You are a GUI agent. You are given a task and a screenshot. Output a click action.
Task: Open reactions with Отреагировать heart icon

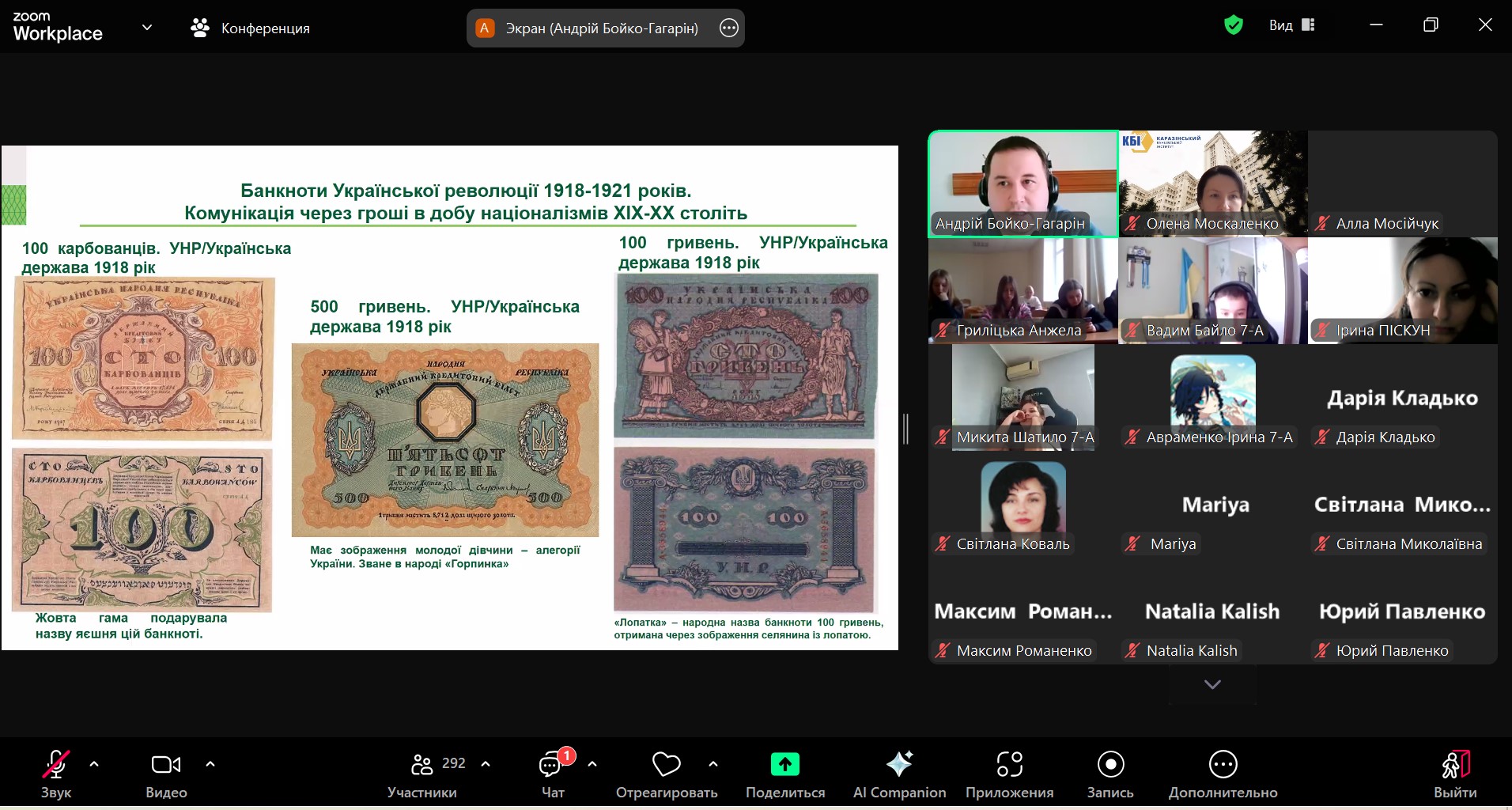click(667, 774)
